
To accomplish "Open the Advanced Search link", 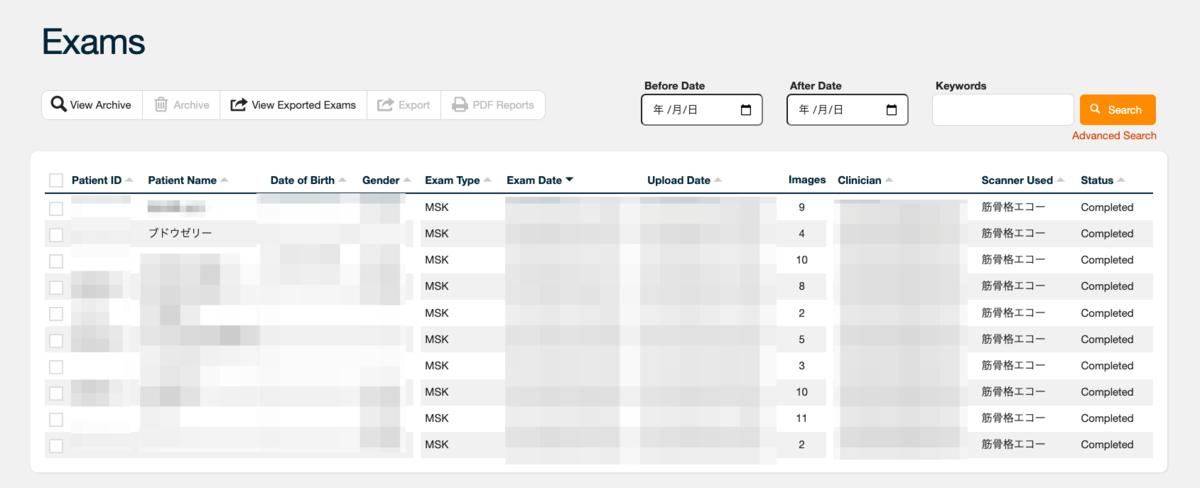I will tap(1114, 135).
